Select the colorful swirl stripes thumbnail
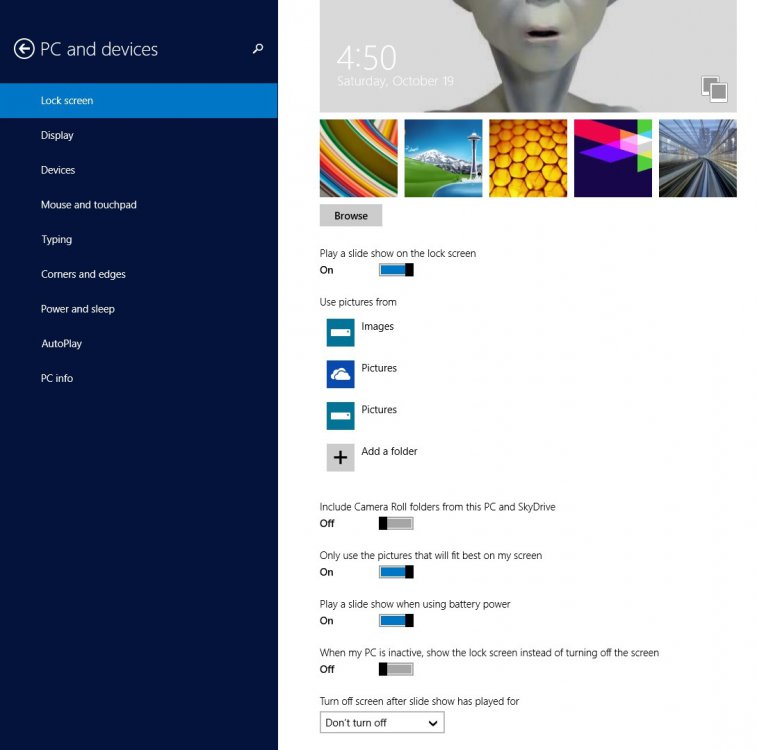Image resolution: width=757 pixels, height=750 pixels. click(358, 158)
